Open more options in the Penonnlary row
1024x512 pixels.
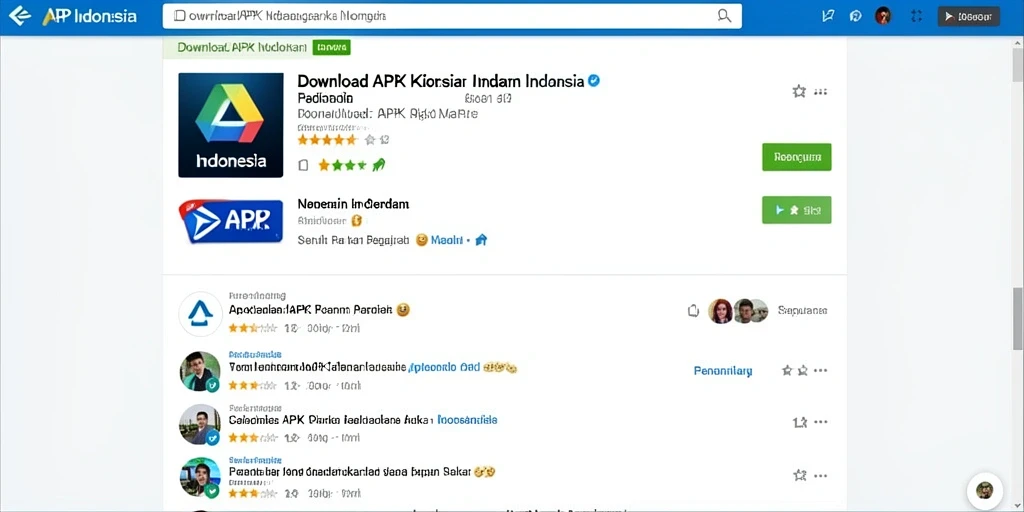[x=821, y=370]
